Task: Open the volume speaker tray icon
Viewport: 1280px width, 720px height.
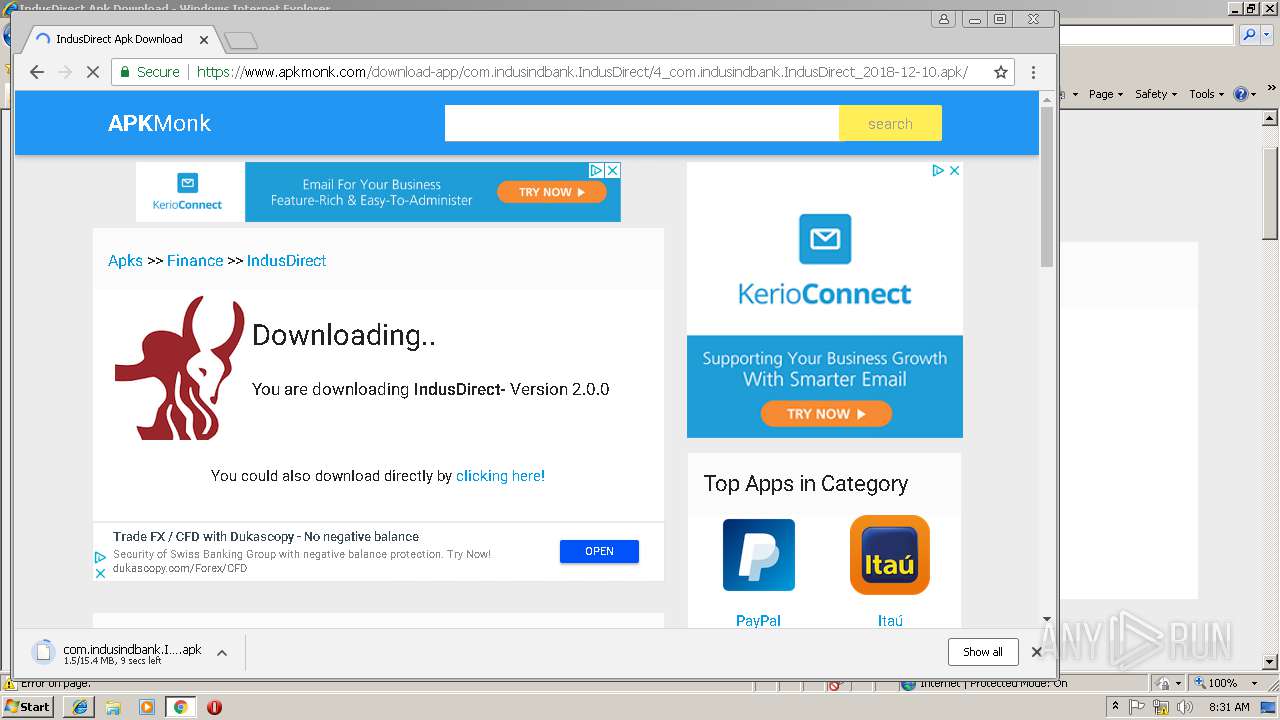Action: coord(1185,707)
